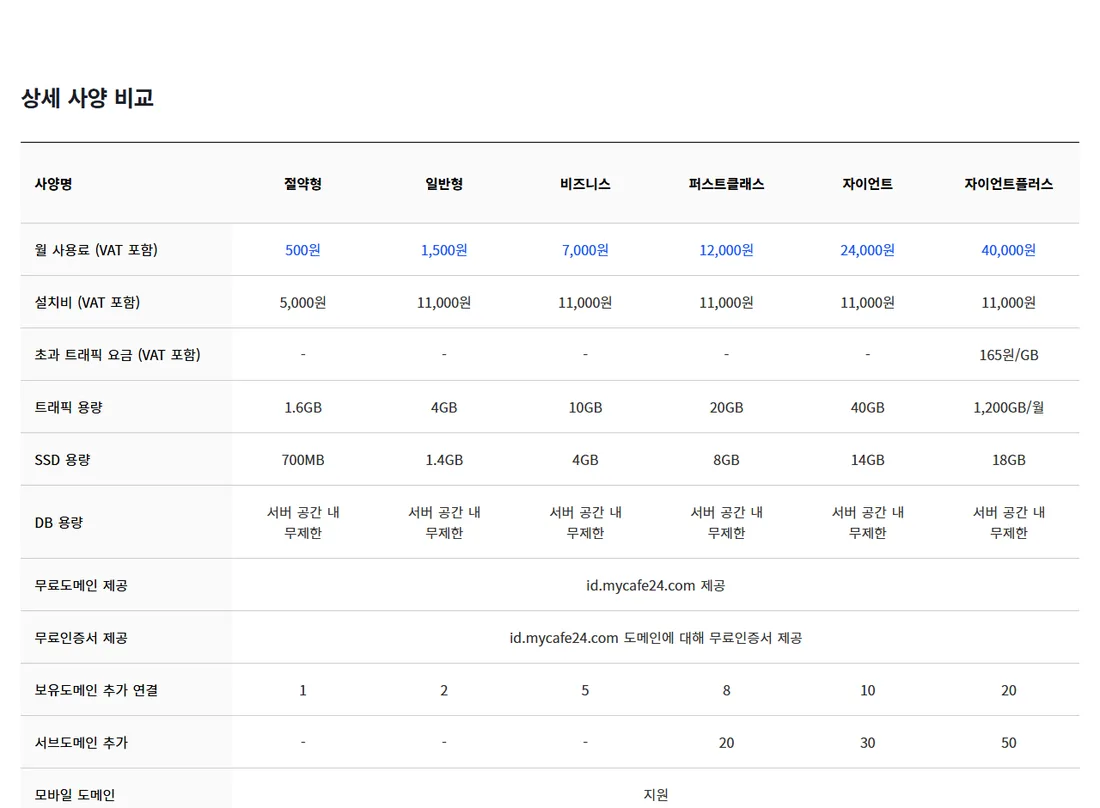Click the 10GB traffic cell

(x=585, y=408)
